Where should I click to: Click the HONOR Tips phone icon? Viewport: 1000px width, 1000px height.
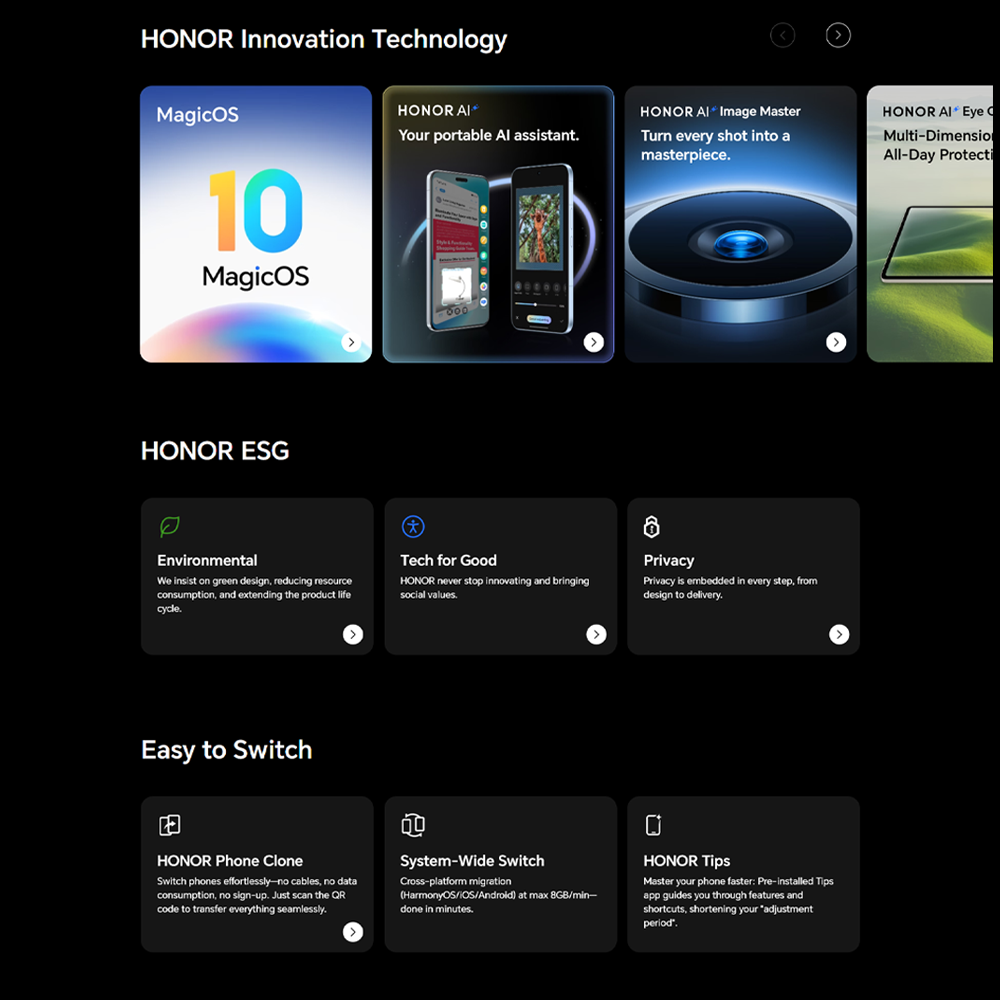pos(653,825)
